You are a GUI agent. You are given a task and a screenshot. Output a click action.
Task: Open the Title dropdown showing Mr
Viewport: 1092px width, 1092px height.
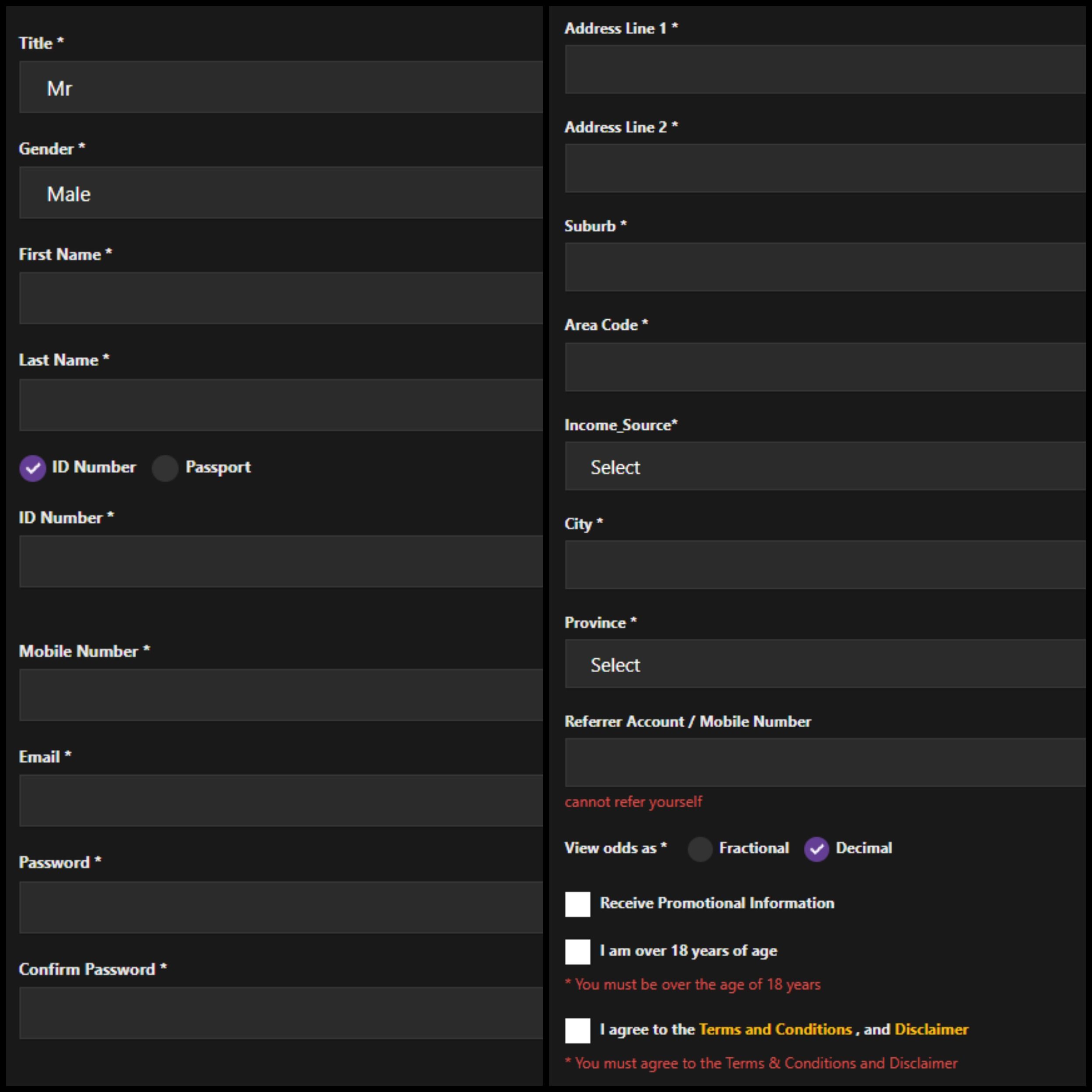pyautogui.click(x=281, y=88)
